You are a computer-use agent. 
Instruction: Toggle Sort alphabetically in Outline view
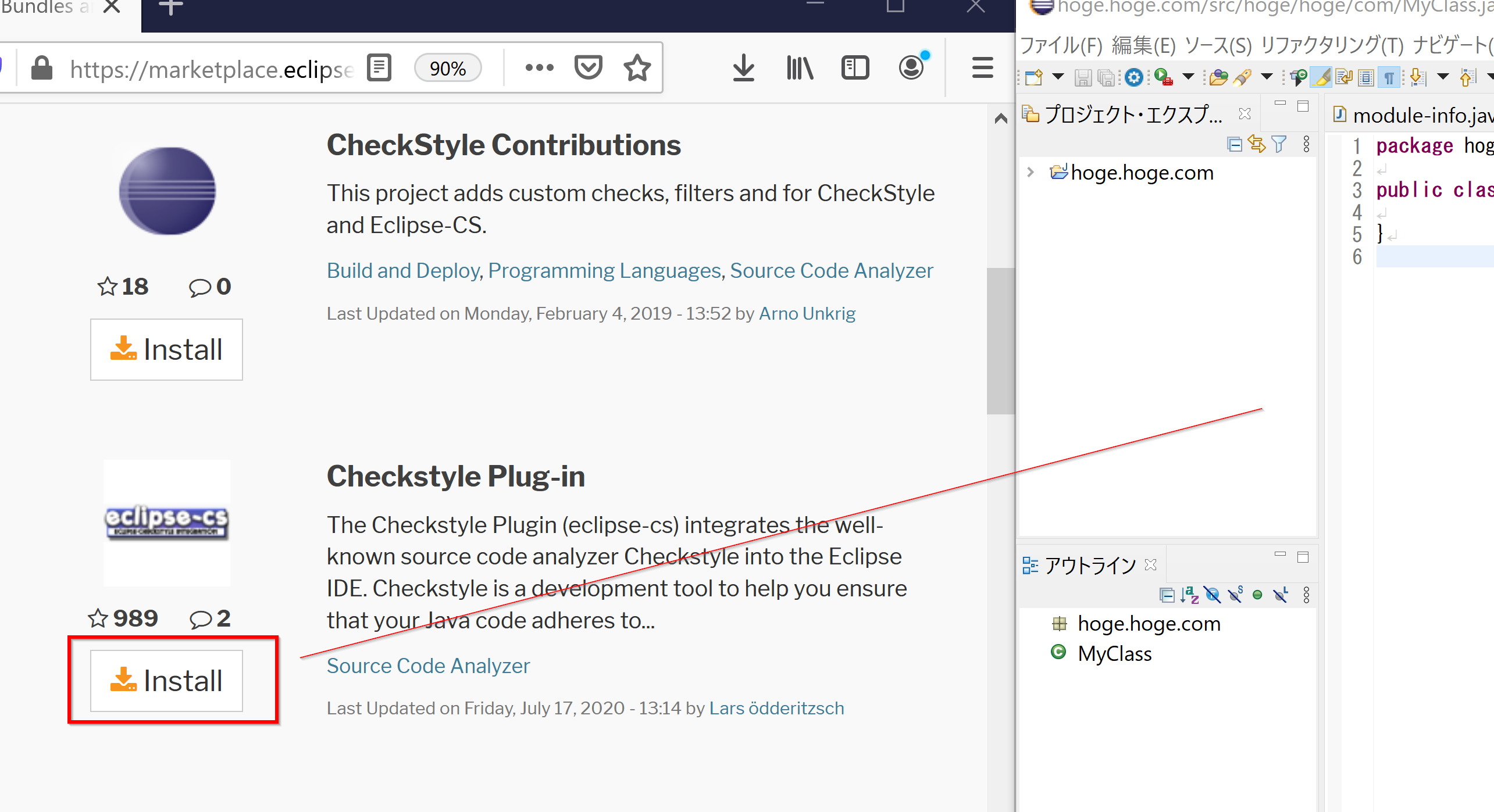click(1190, 595)
